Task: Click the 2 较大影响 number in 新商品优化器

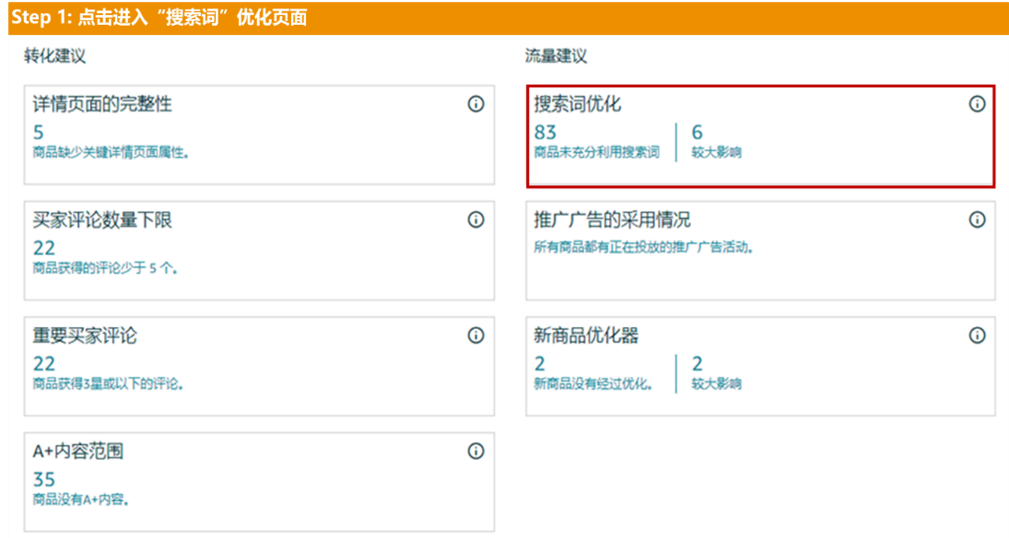Action: tap(697, 364)
